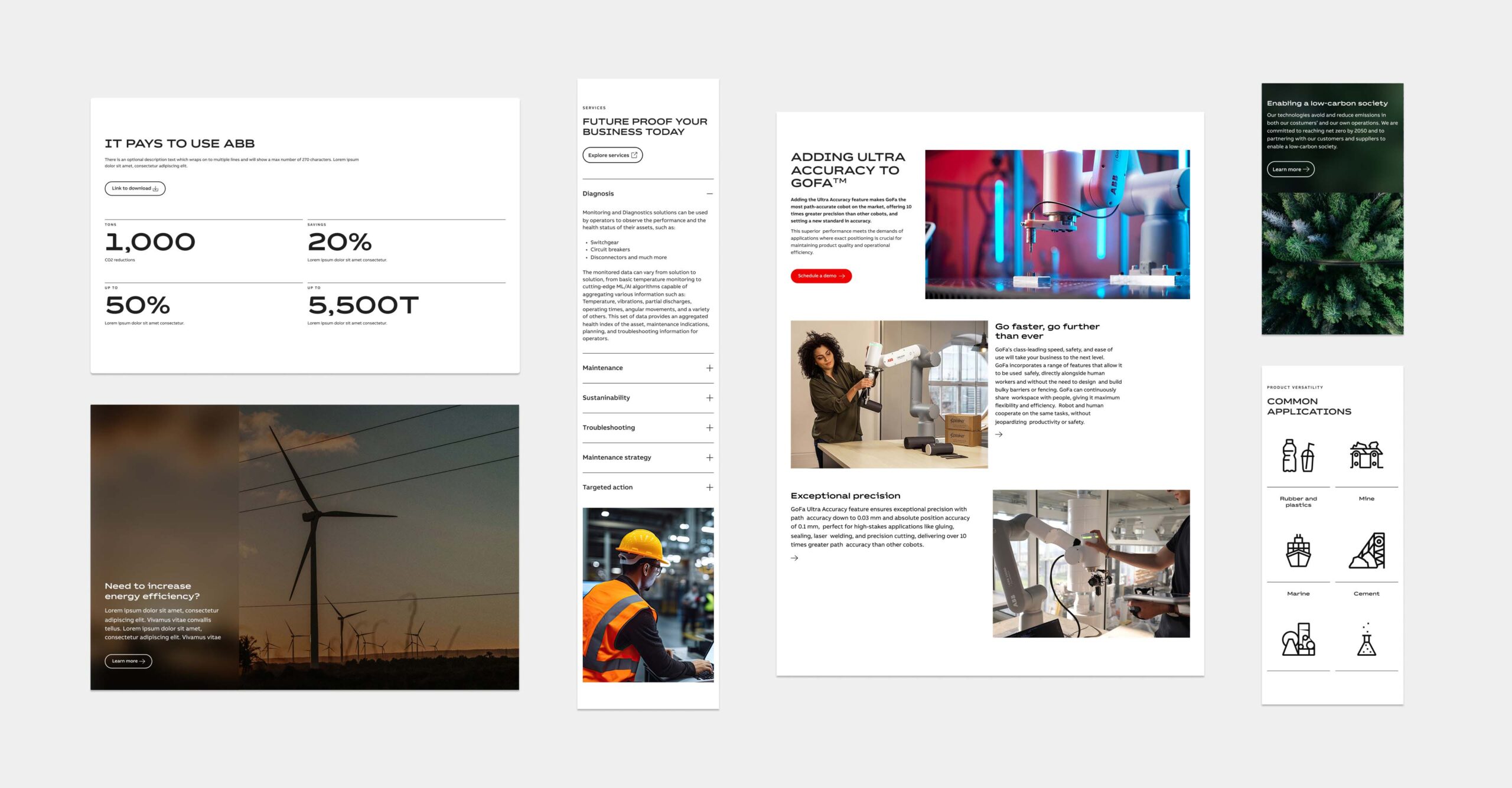This screenshot has width=1512, height=788.
Task: Expand the Maintenance accordion row
Action: 648,368
